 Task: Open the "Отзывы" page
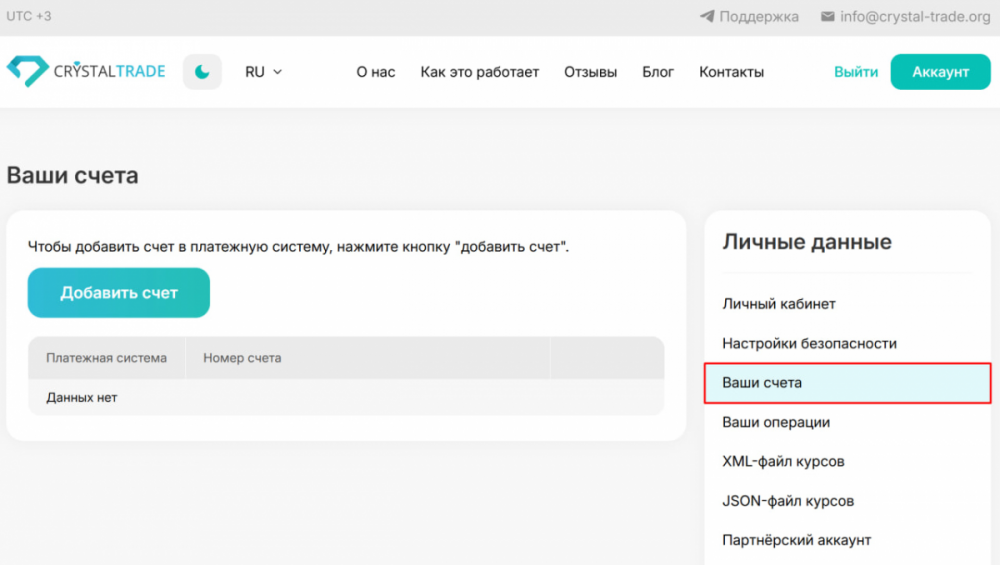coord(590,72)
